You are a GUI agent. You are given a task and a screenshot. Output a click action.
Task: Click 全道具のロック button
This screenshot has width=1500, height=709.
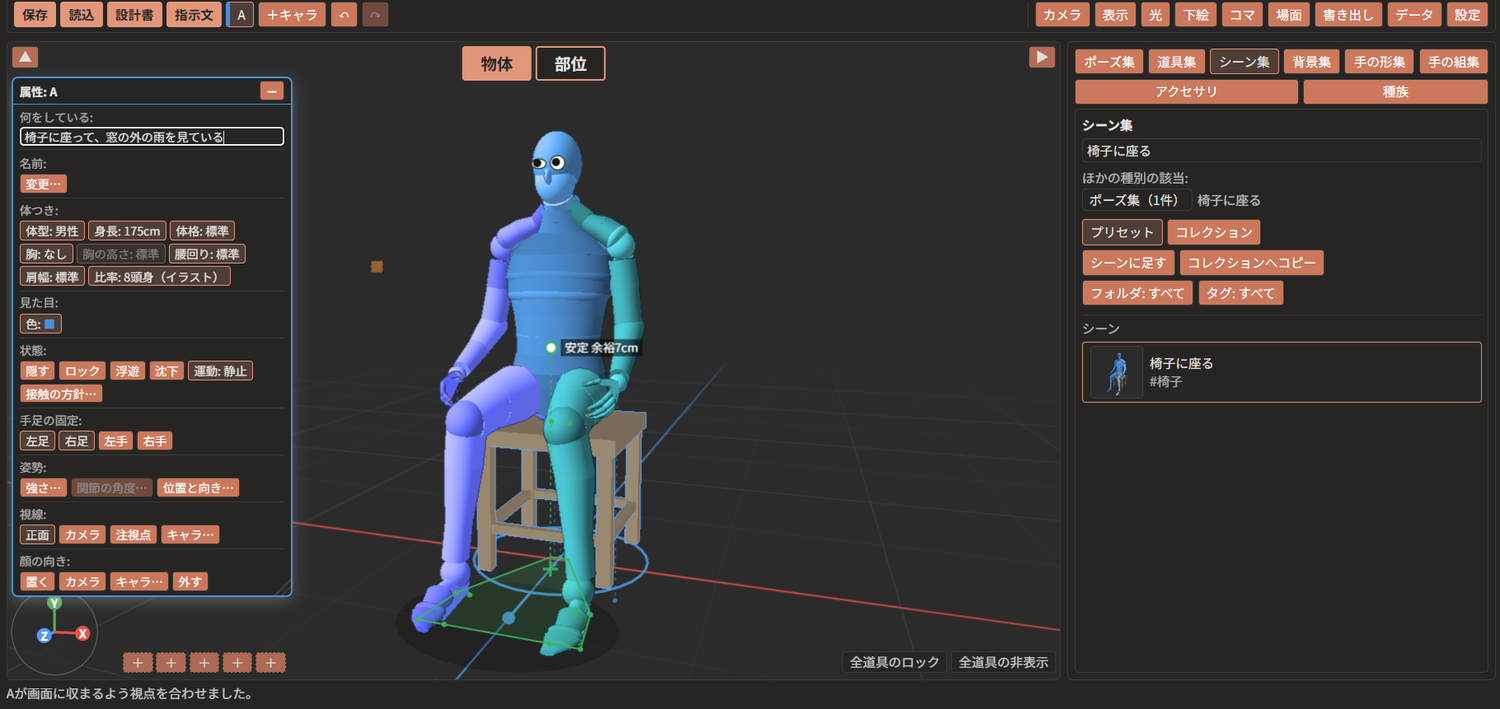click(894, 662)
